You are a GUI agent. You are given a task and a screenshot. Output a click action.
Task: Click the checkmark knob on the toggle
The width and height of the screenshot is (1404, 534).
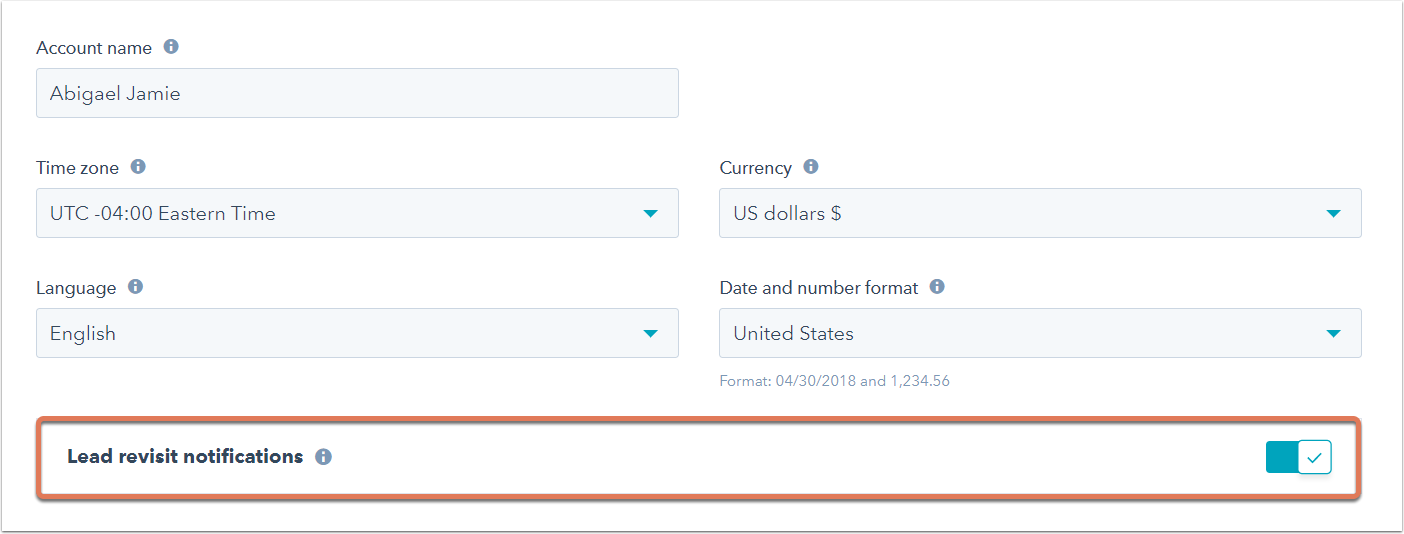coord(1315,457)
